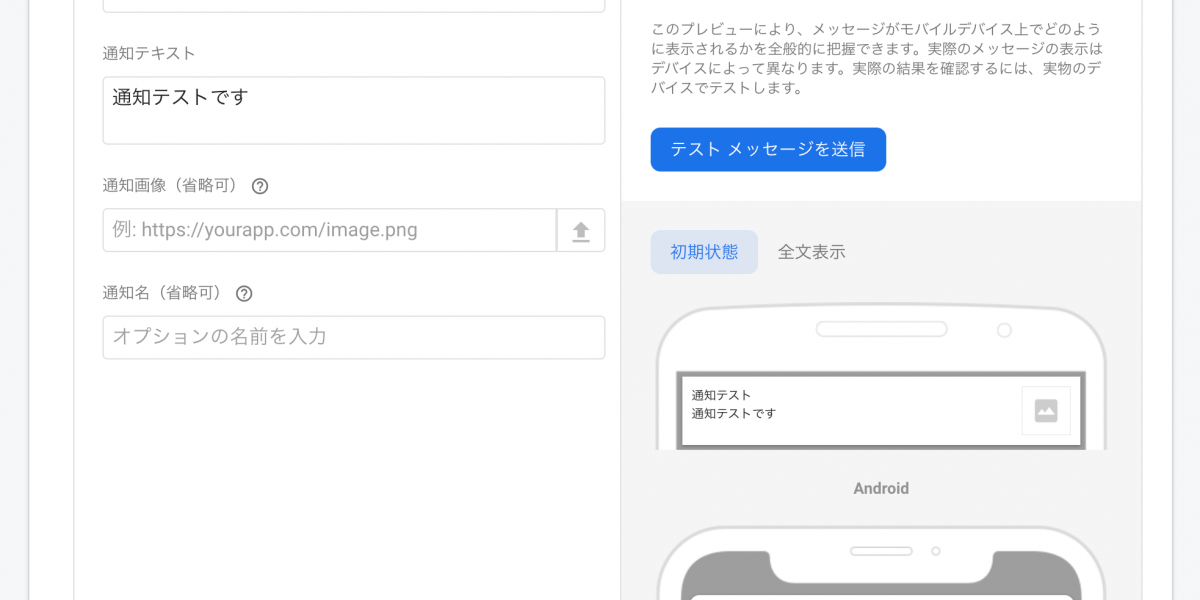
Task: Click the 通知画像（省略可） field label
Action: coord(171,186)
